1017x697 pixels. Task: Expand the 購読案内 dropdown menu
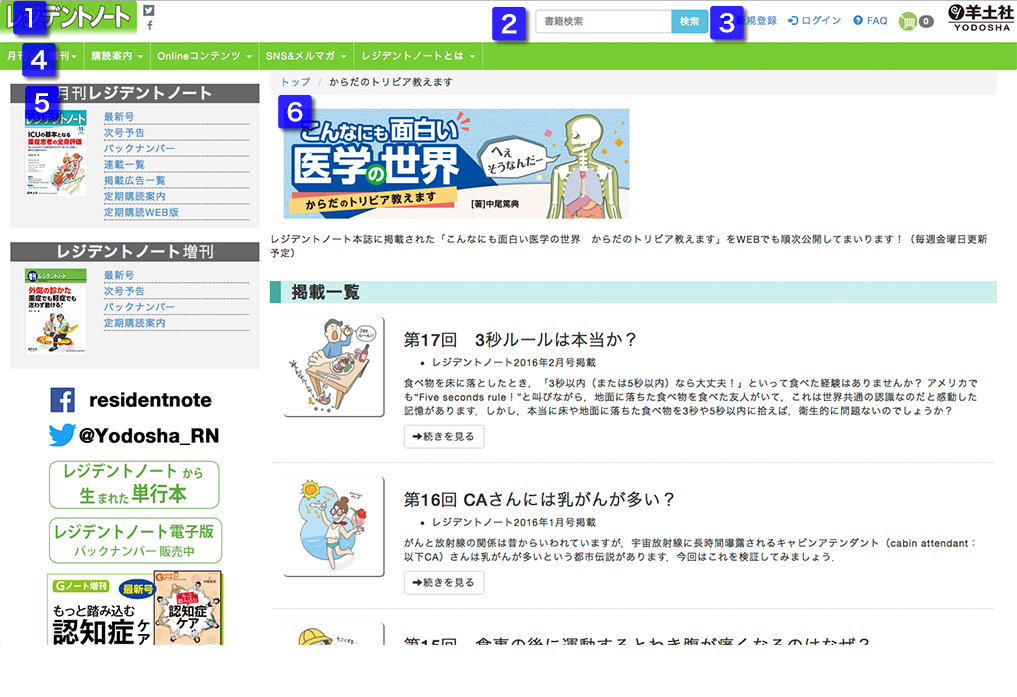pos(116,56)
